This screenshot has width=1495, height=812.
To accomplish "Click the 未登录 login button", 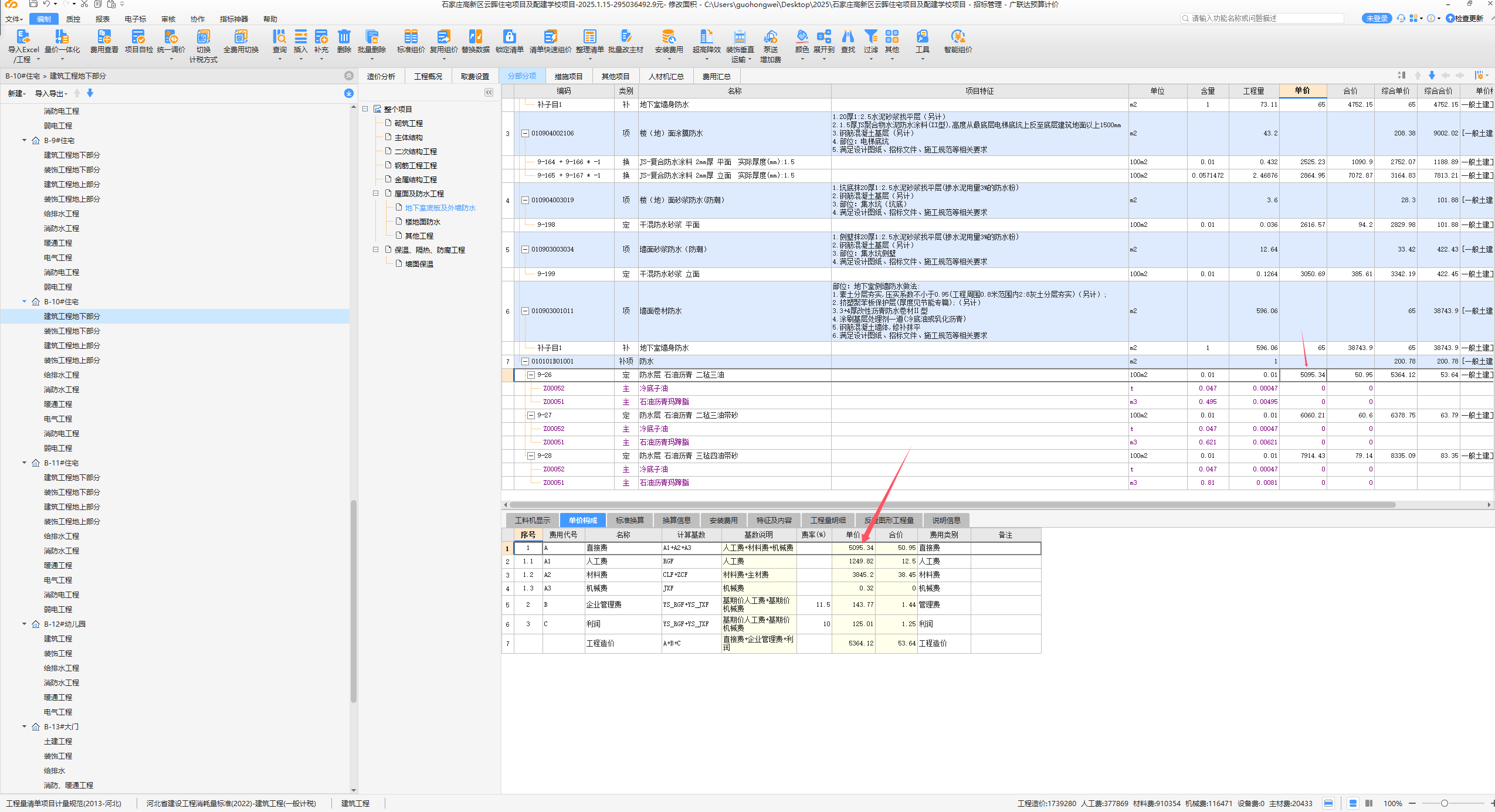I will point(1376,18).
